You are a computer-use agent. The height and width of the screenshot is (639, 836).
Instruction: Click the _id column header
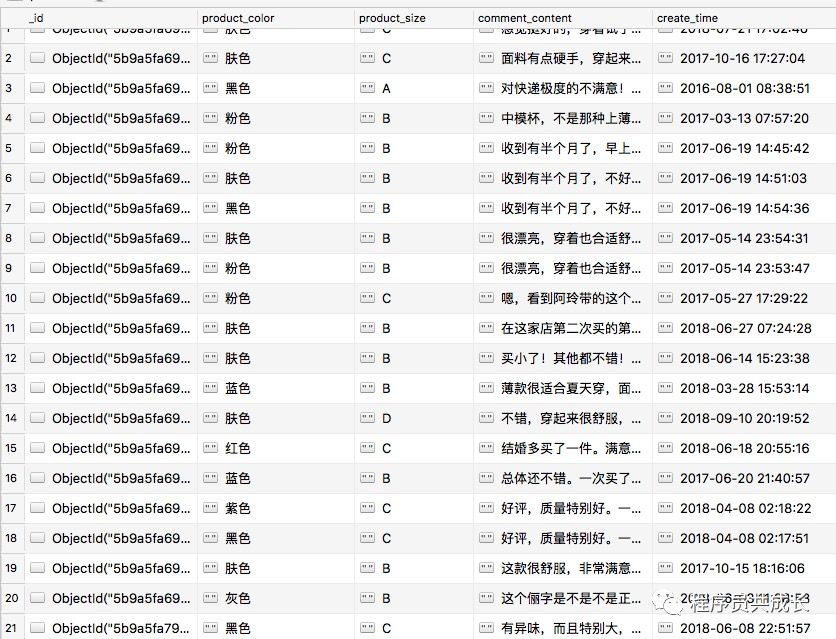(x=111, y=18)
